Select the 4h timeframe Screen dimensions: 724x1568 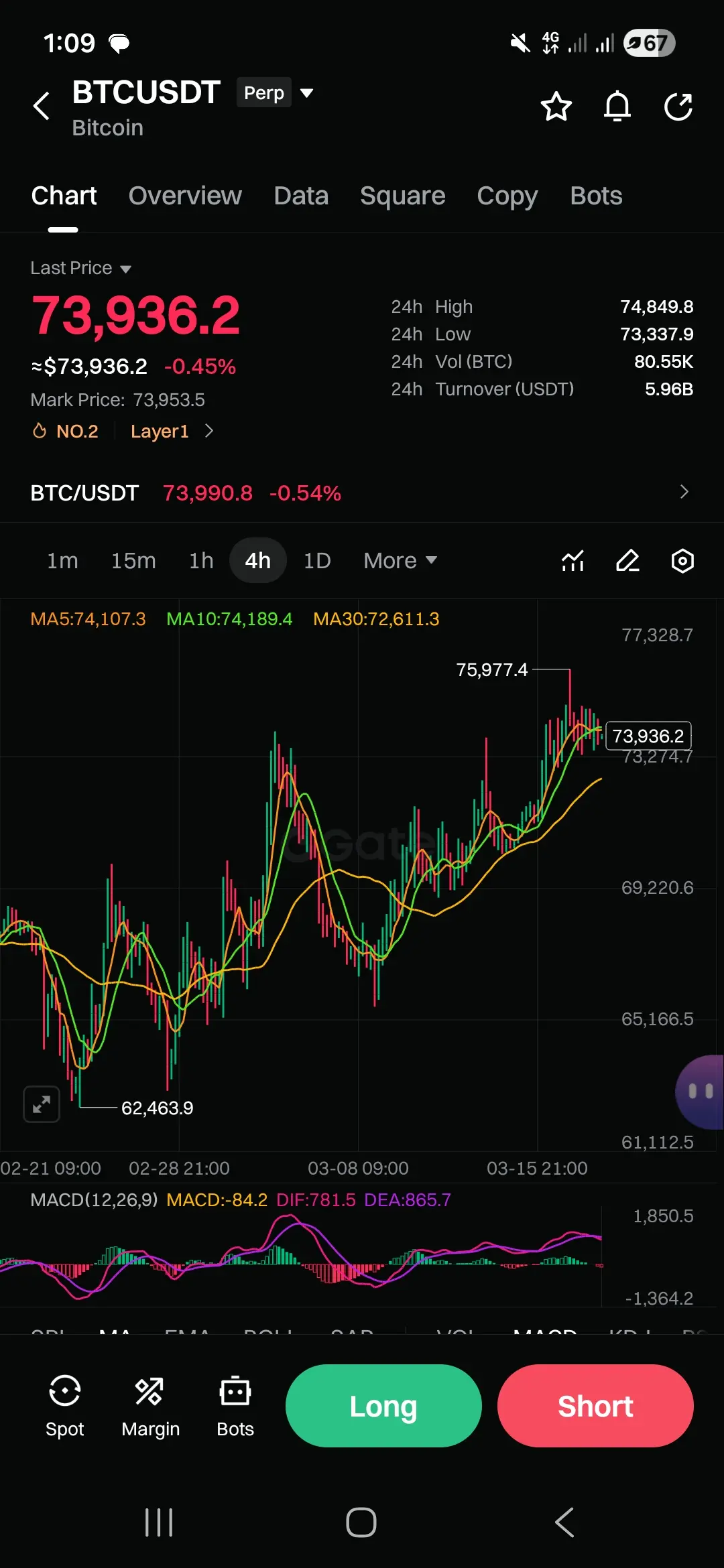[258, 560]
